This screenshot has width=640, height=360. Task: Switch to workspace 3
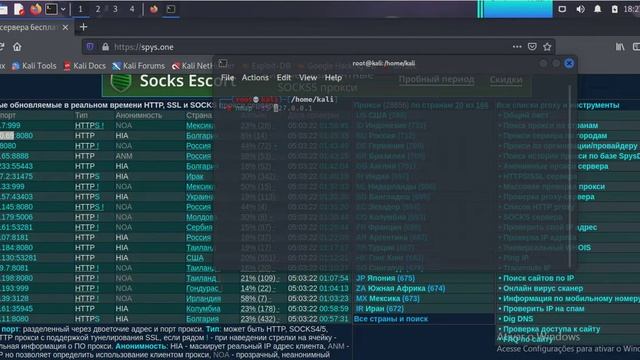[115, 9]
